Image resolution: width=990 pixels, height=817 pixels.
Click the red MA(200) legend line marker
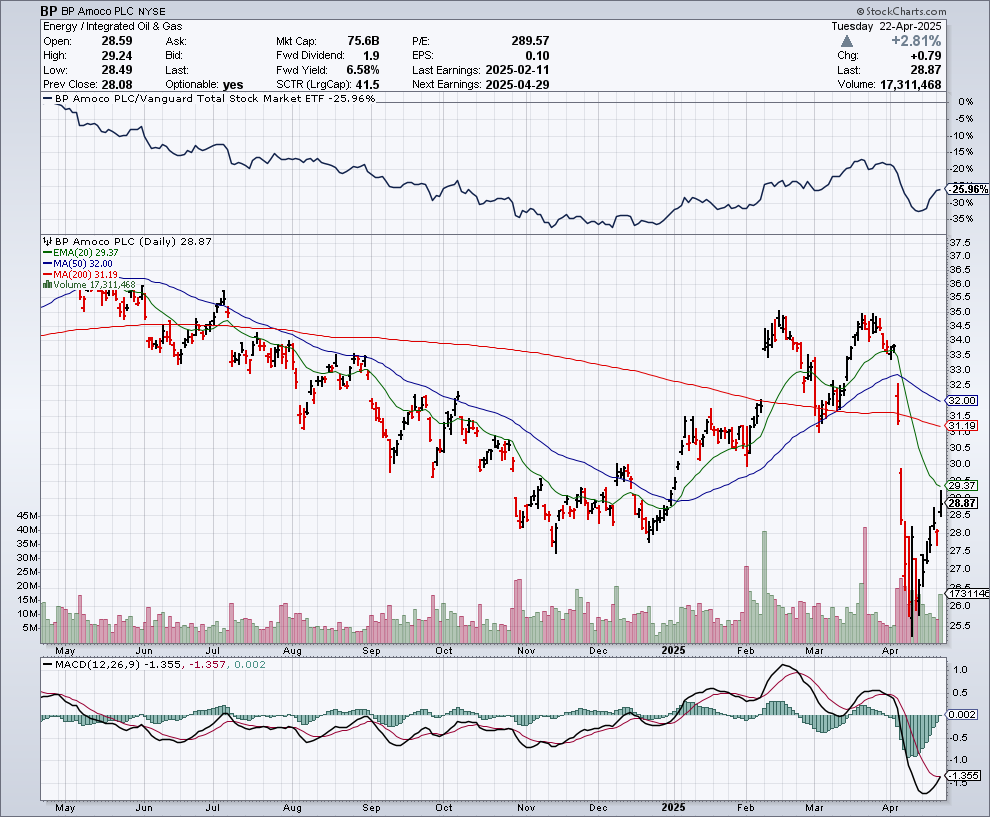45,274
